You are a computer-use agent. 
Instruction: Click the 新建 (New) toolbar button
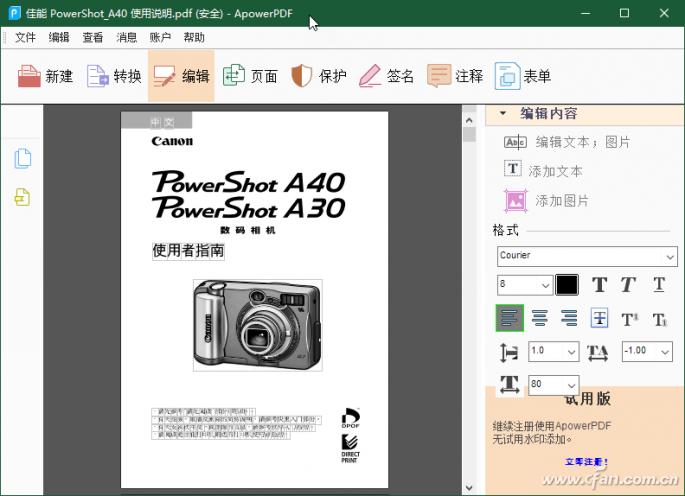46,76
